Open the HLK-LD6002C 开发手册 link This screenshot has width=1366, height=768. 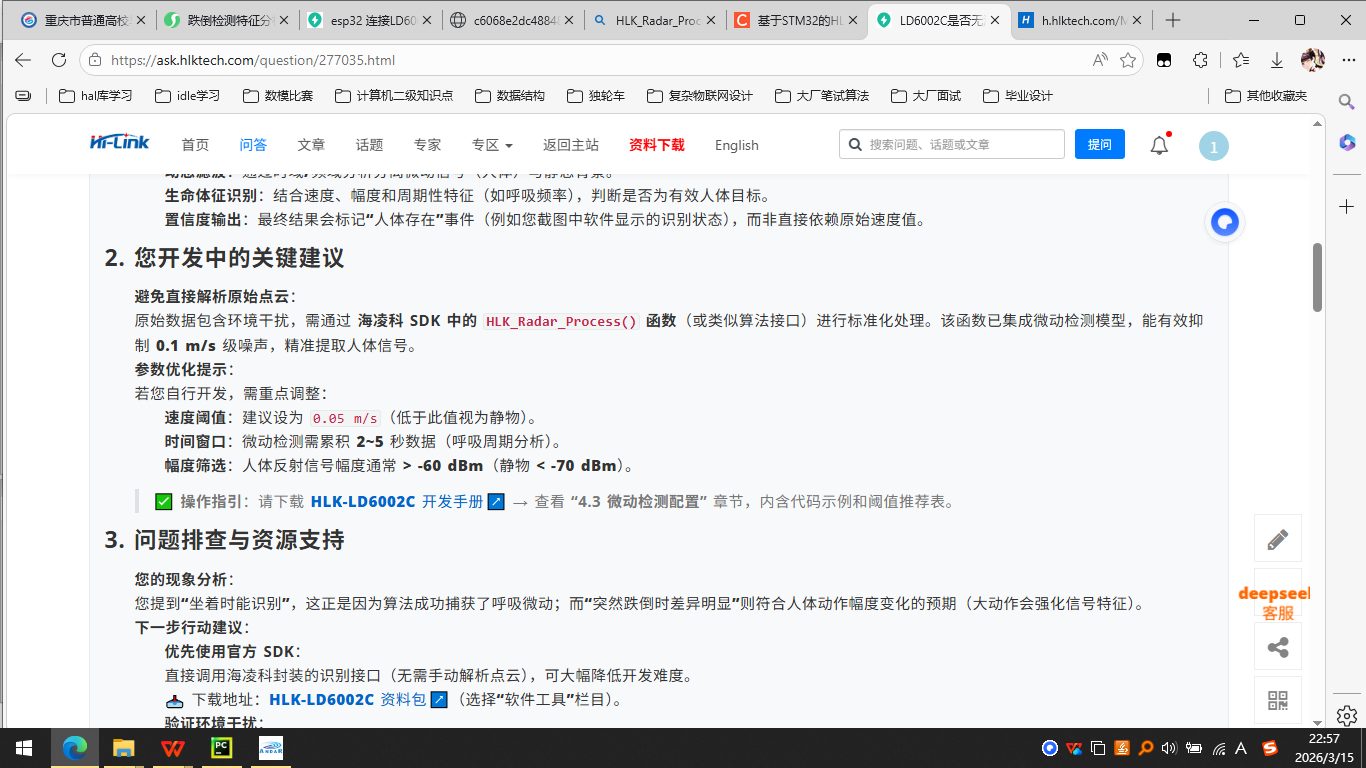click(x=397, y=502)
